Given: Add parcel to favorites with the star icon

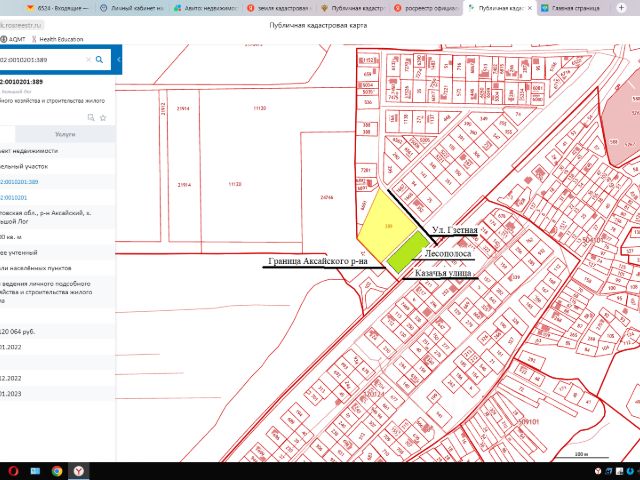Looking at the screenshot, I should (x=103, y=117).
